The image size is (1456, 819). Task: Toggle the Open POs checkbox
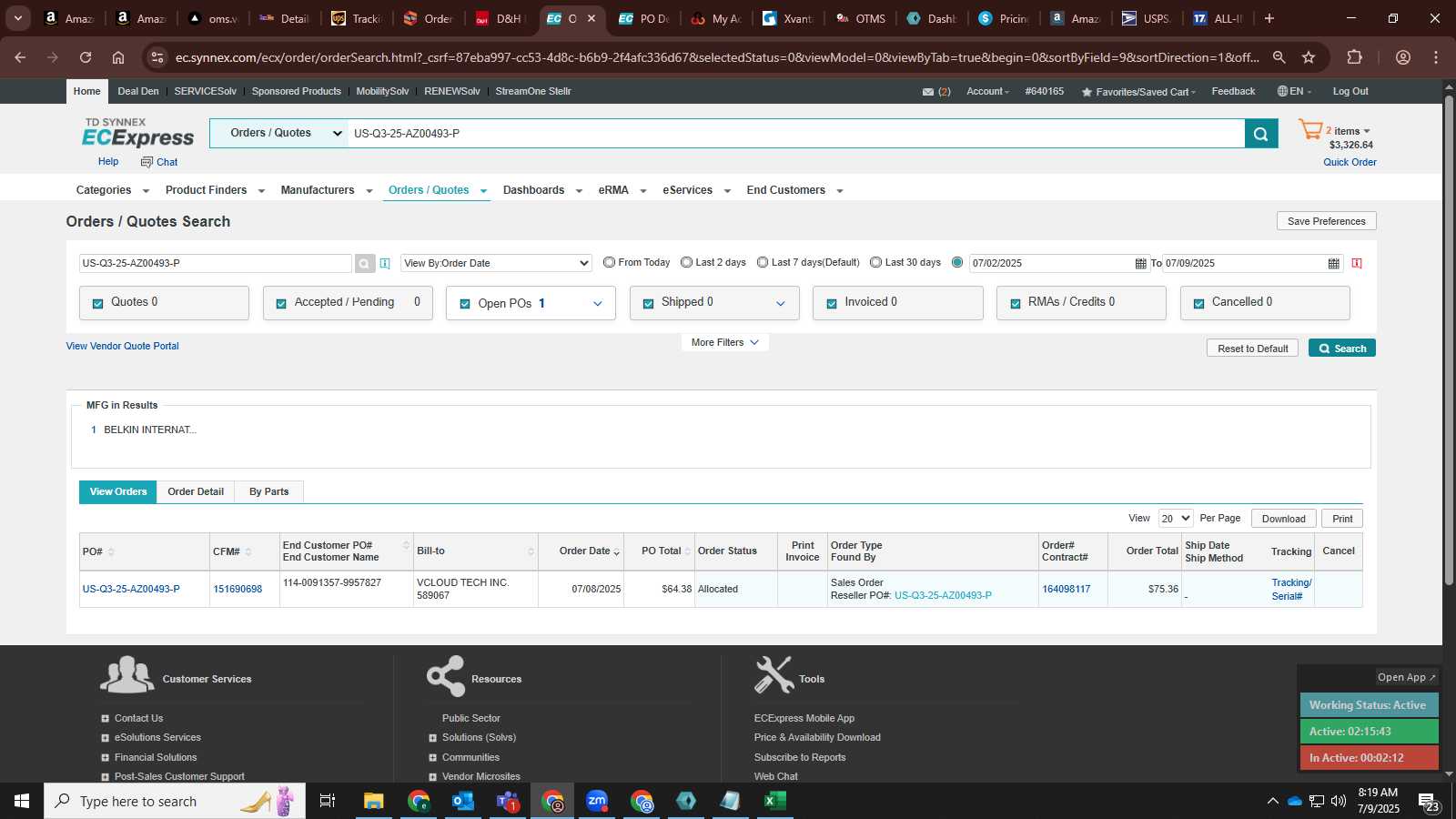click(x=465, y=304)
